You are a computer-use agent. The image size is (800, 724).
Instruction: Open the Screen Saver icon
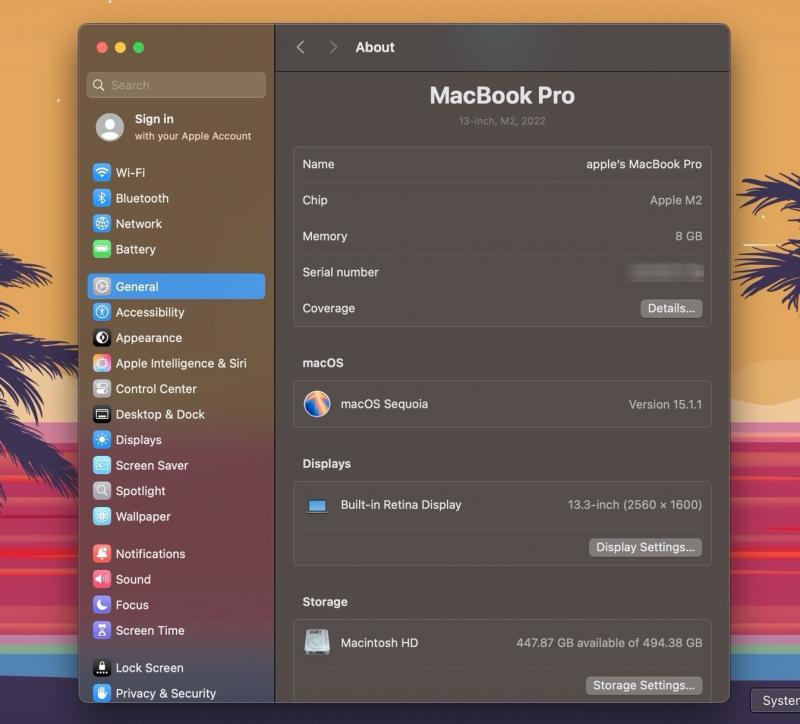click(102, 465)
